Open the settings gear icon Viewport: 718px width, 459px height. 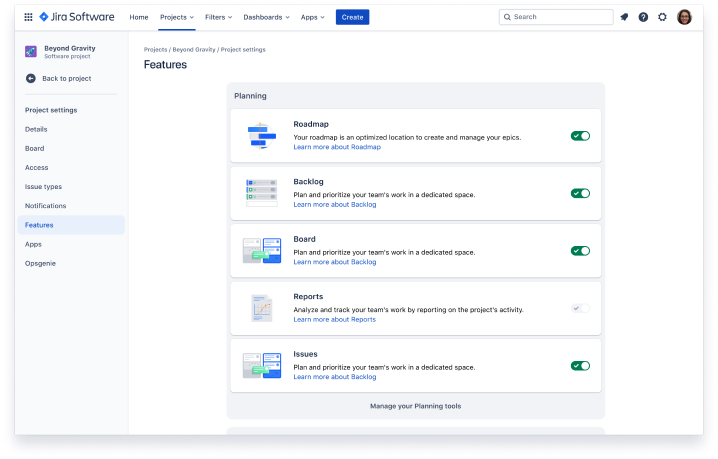click(x=662, y=17)
